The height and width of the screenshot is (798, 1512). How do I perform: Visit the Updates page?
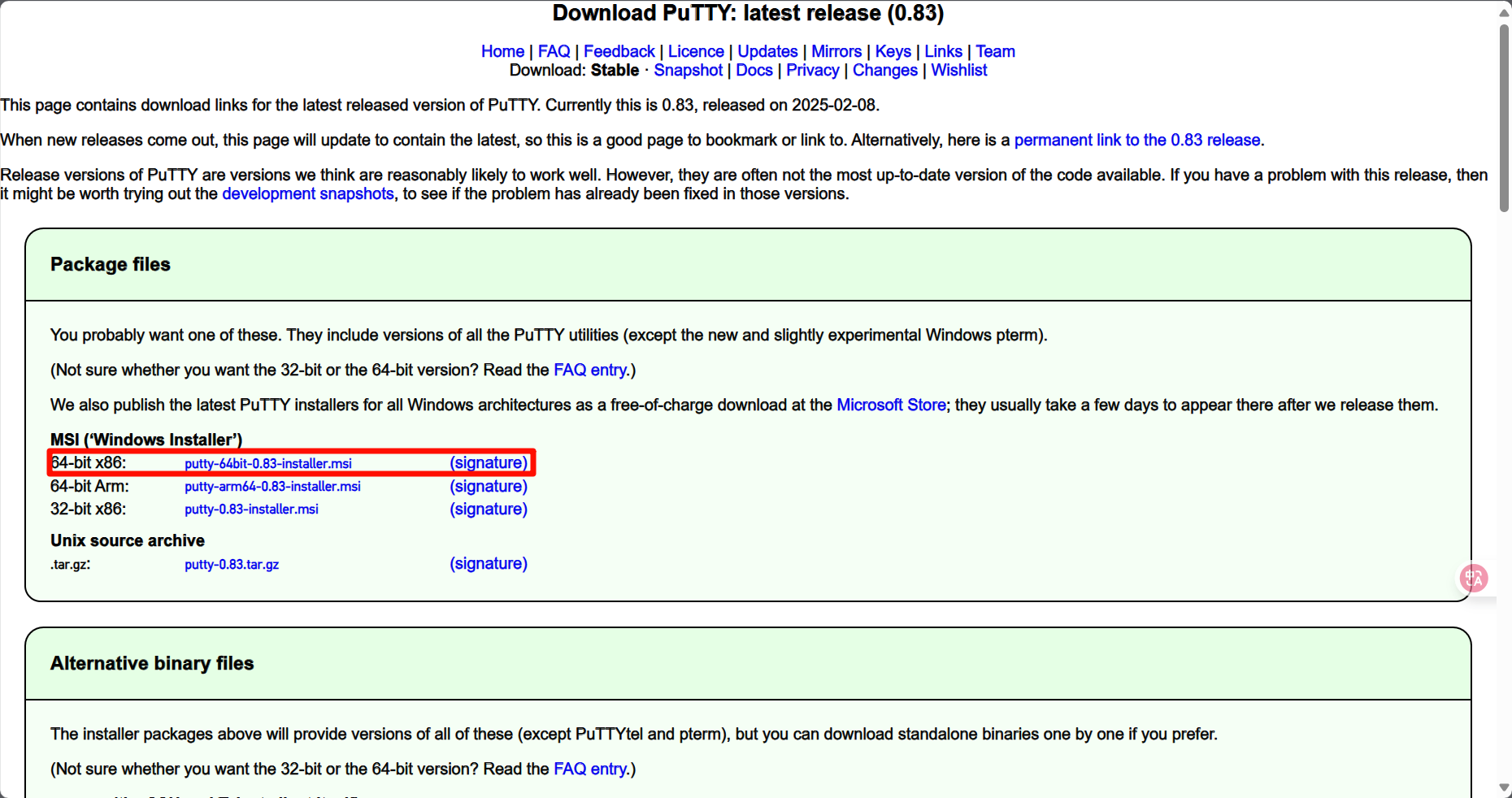(x=767, y=51)
